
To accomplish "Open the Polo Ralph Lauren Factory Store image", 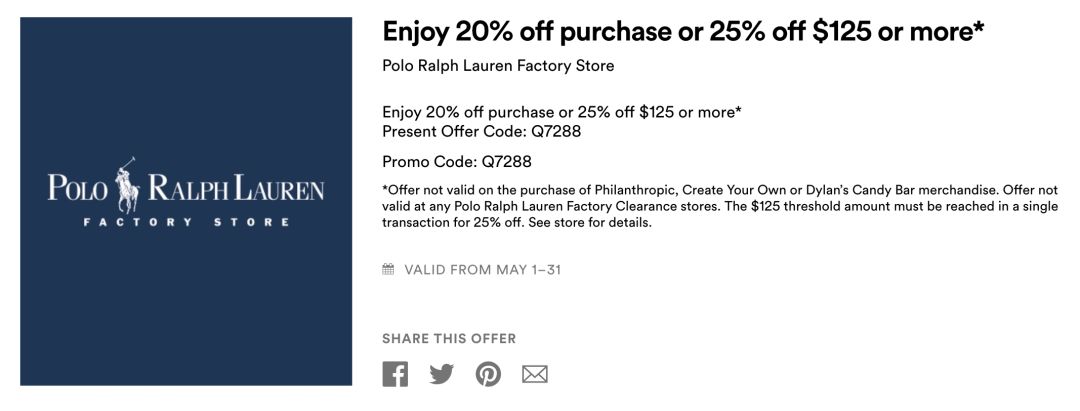I will tap(186, 201).
